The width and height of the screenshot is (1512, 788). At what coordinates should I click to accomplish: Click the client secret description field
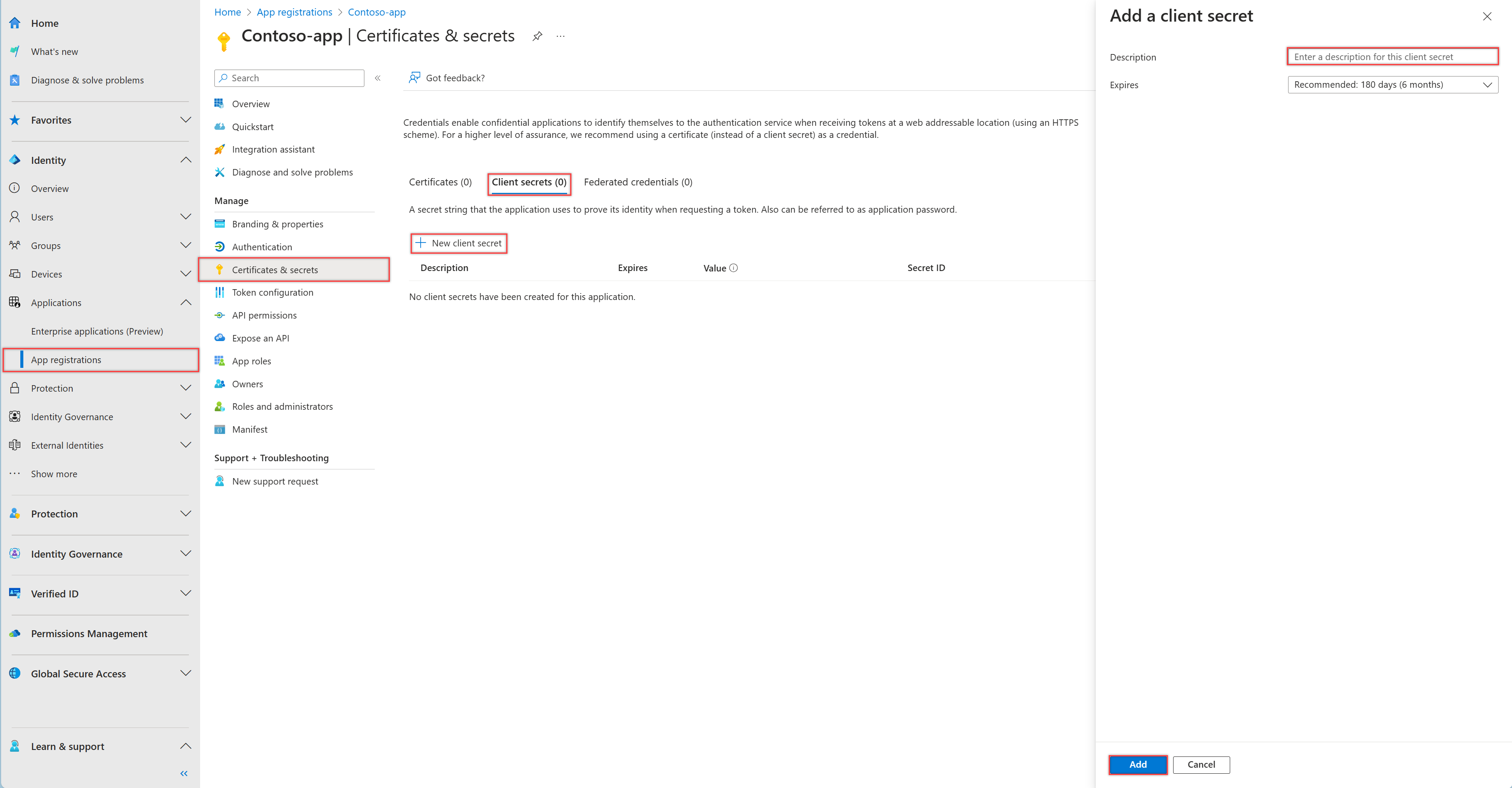[x=1392, y=56]
